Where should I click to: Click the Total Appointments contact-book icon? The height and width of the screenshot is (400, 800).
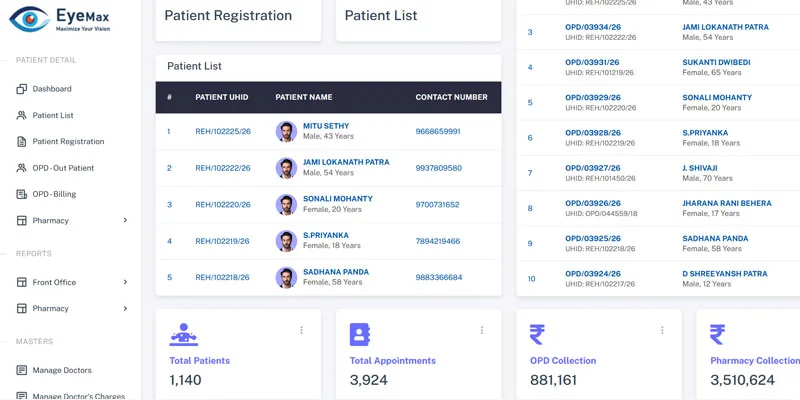click(360, 335)
